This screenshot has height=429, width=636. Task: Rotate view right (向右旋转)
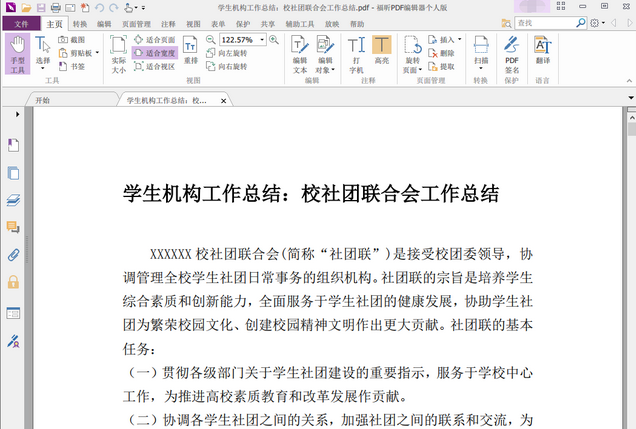pyautogui.click(x=226, y=66)
